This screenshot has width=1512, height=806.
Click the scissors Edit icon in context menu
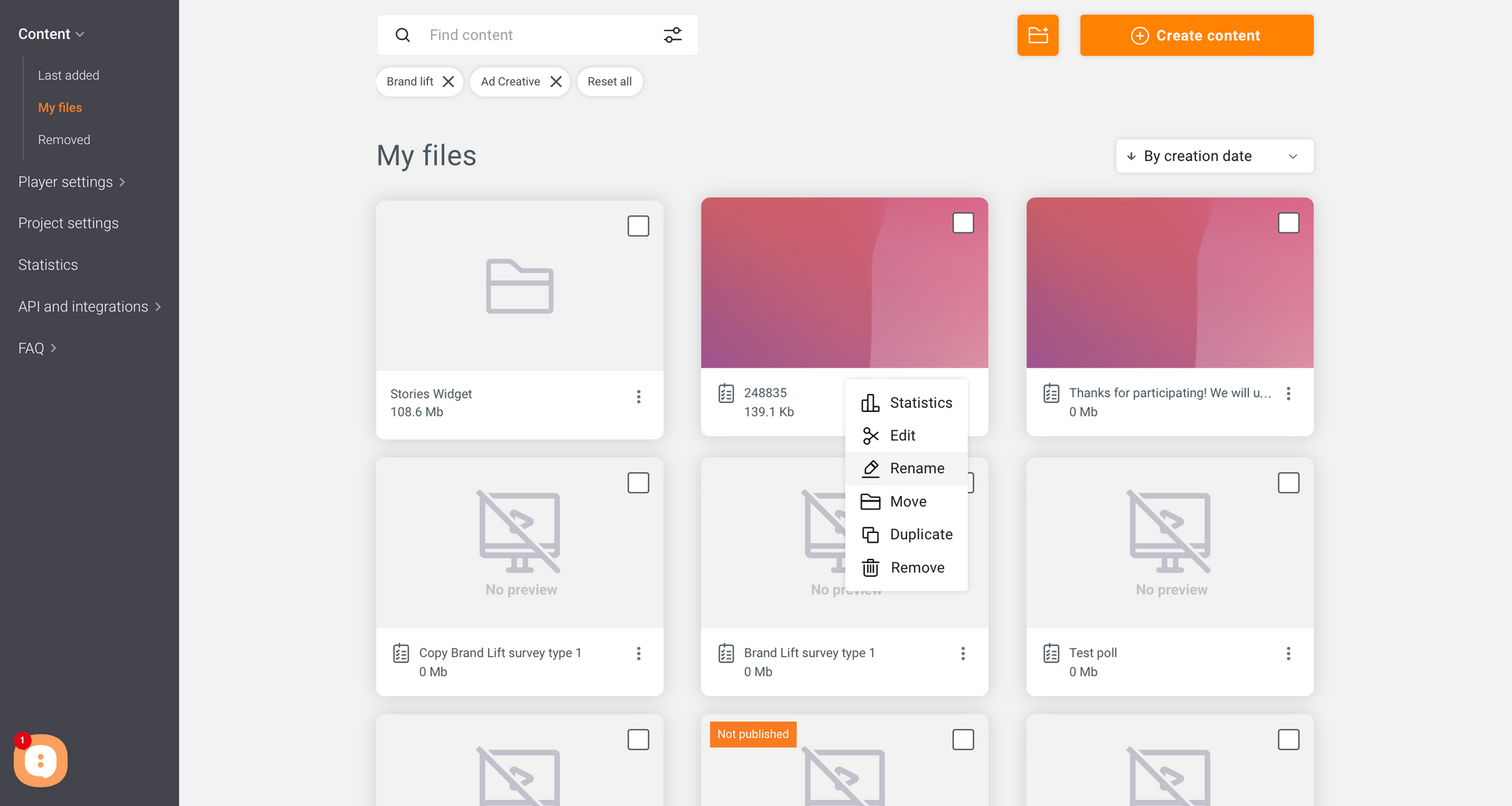pos(872,436)
